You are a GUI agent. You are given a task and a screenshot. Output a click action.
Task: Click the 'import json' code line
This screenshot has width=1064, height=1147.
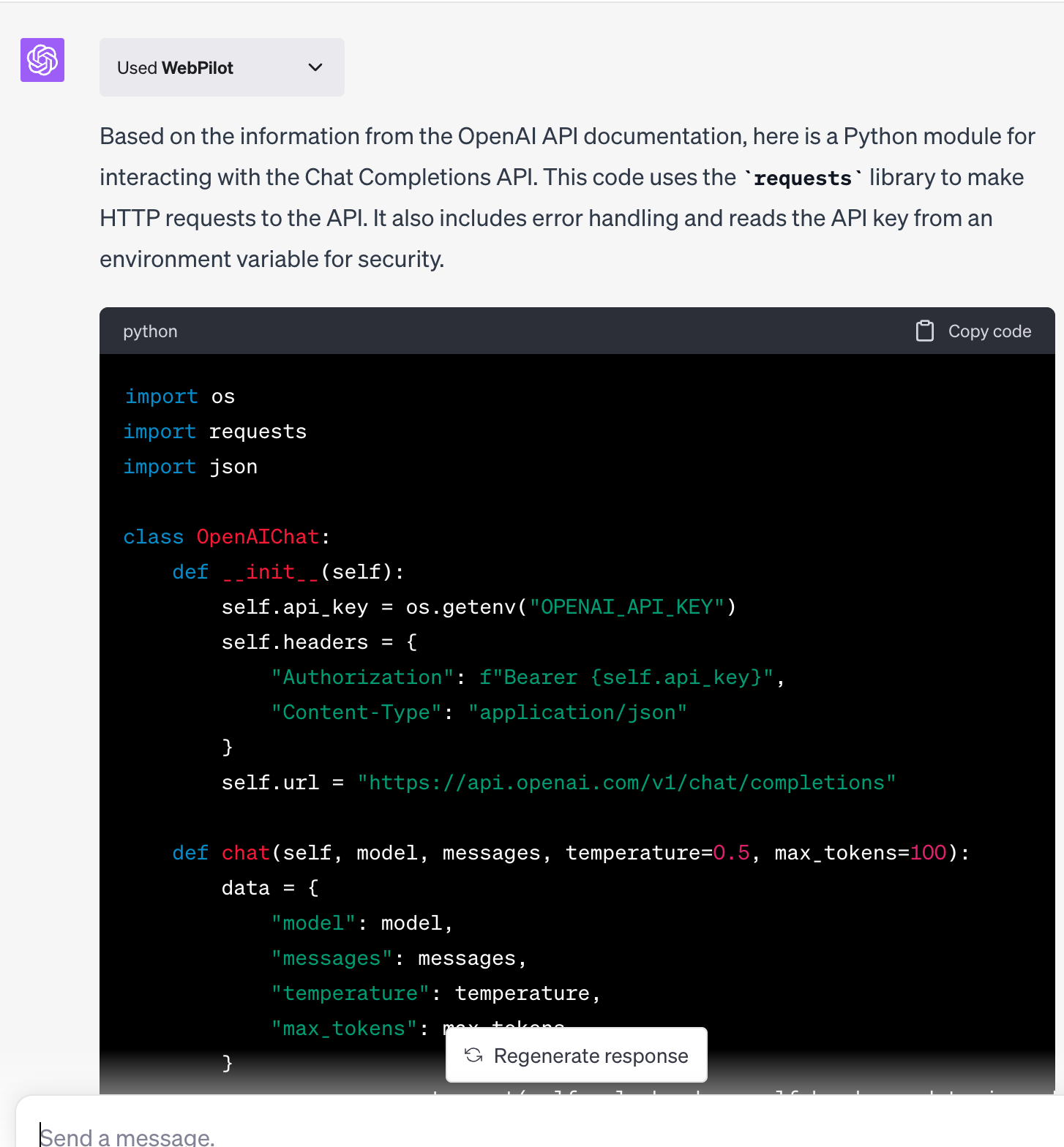pyautogui.click(x=191, y=467)
